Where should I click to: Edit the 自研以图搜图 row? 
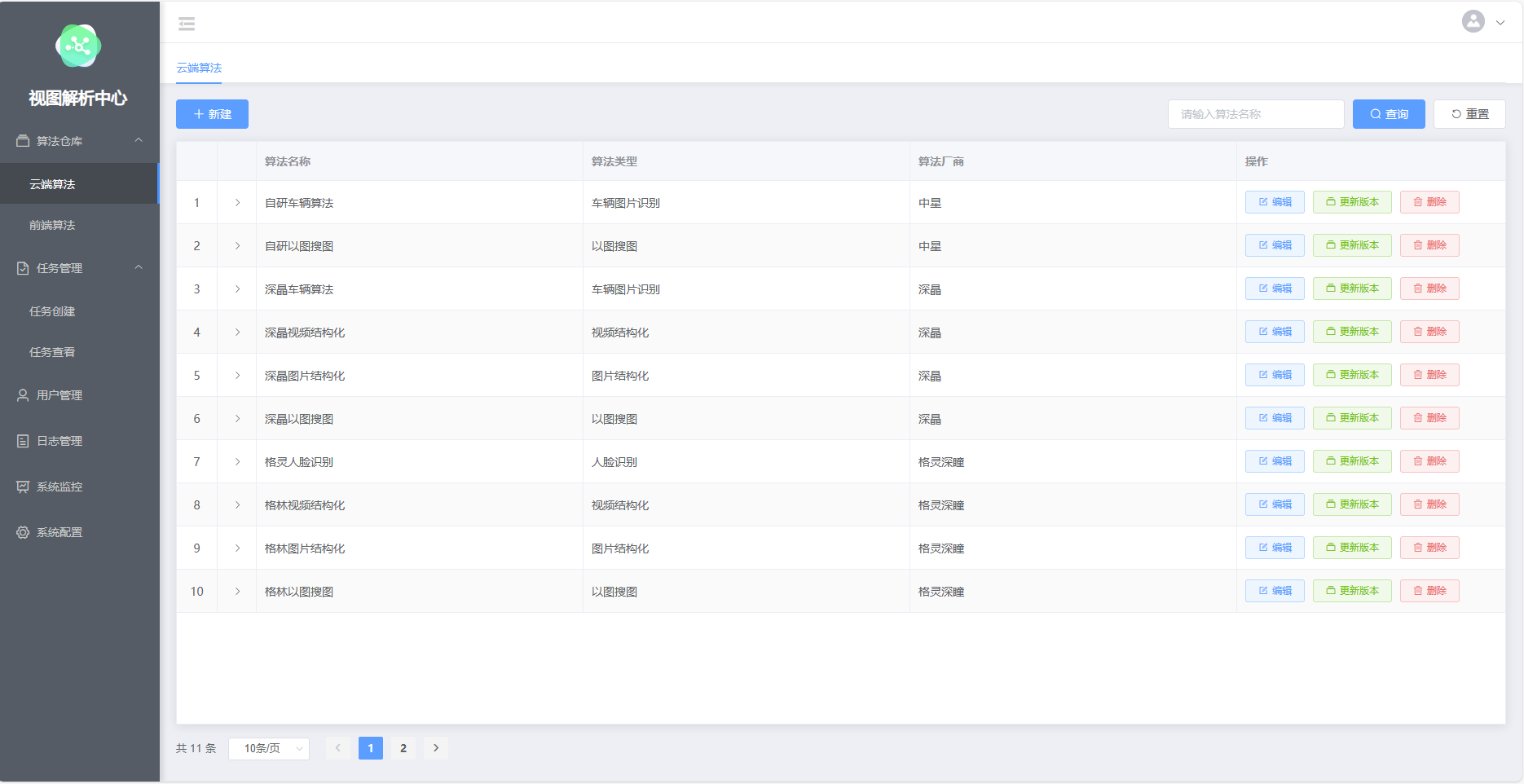(x=1275, y=245)
